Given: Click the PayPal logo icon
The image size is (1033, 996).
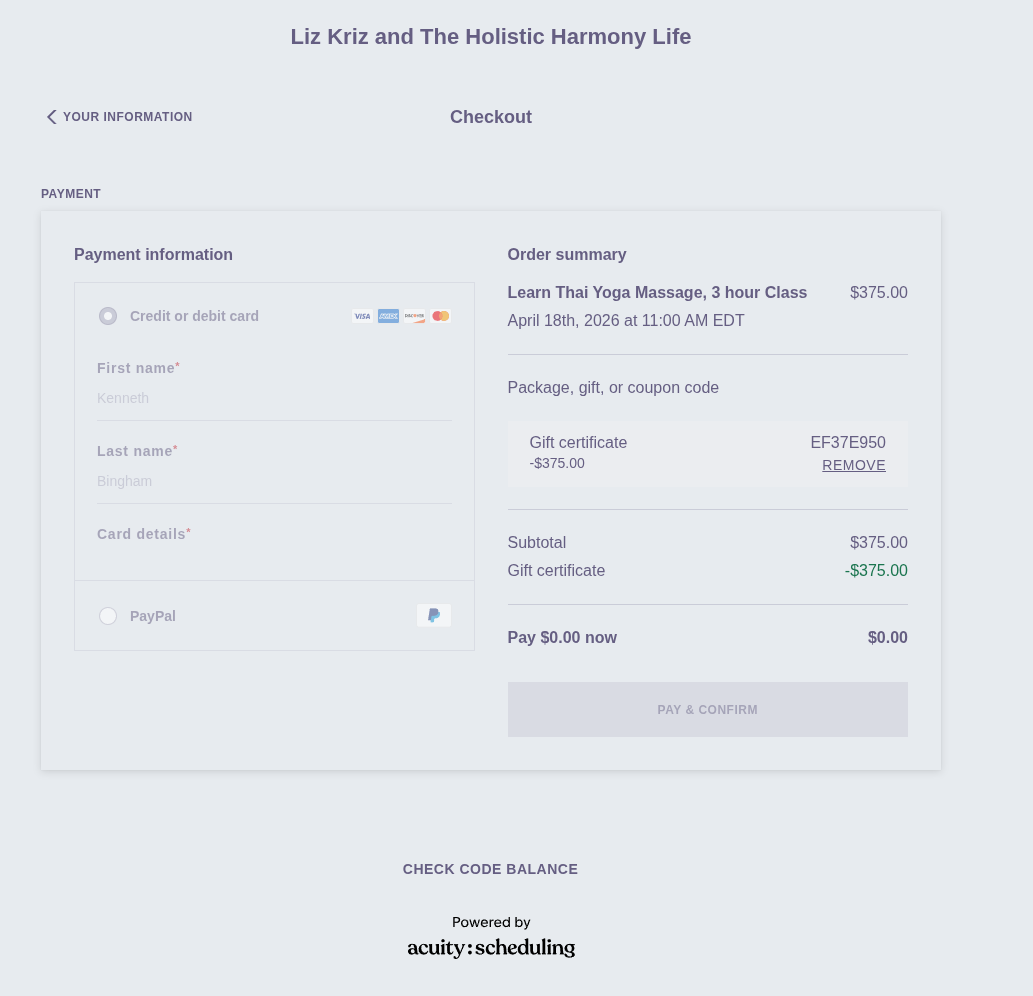Looking at the screenshot, I should pyautogui.click(x=434, y=616).
